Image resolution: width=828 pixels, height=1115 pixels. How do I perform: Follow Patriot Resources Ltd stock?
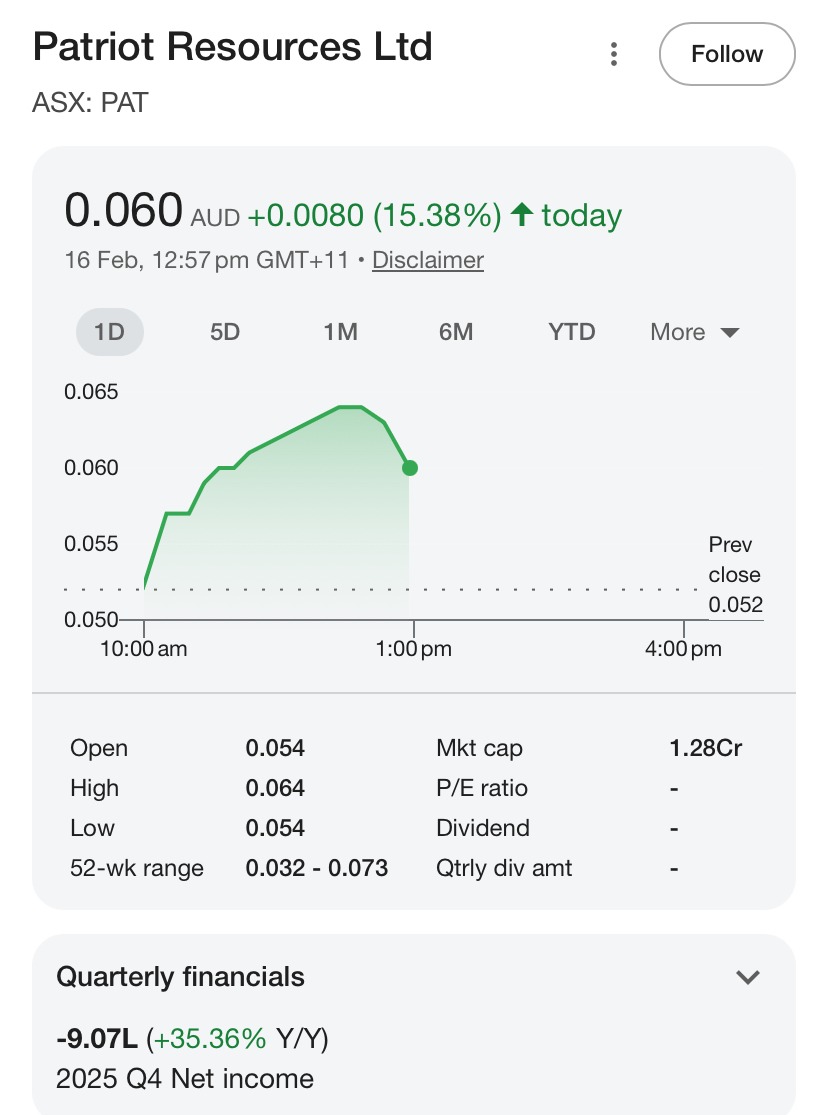pos(727,54)
